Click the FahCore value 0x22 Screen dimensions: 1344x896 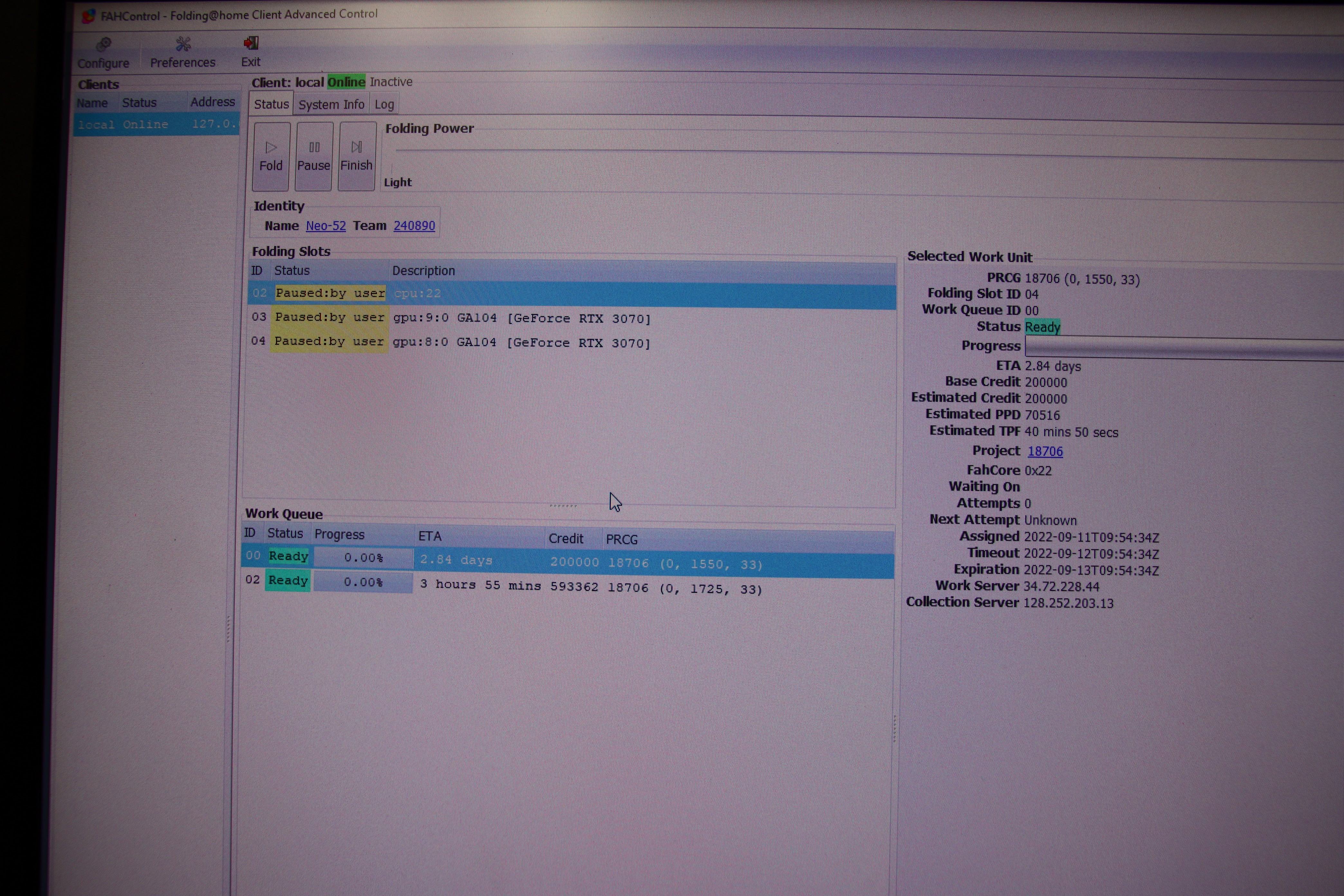(x=1038, y=471)
